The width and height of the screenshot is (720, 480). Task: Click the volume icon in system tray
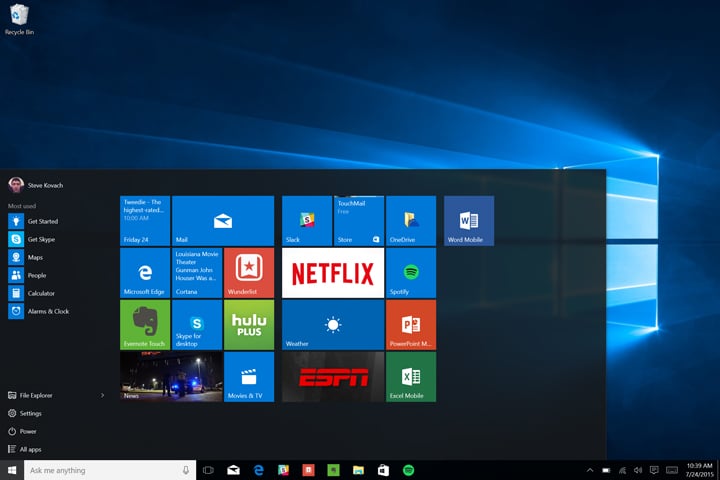(x=638, y=470)
